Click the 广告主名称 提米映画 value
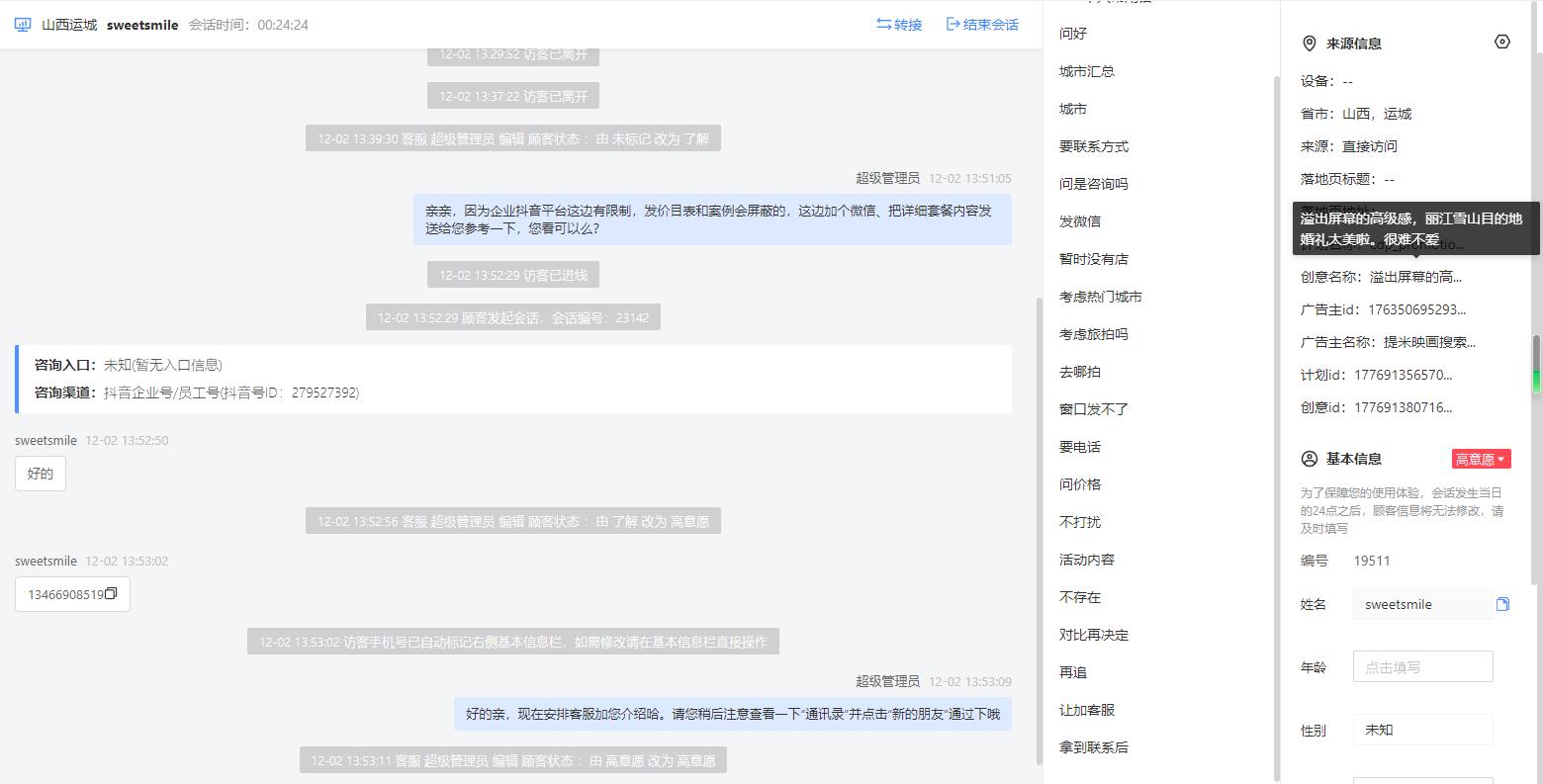1543x784 pixels. pyautogui.click(x=1429, y=342)
